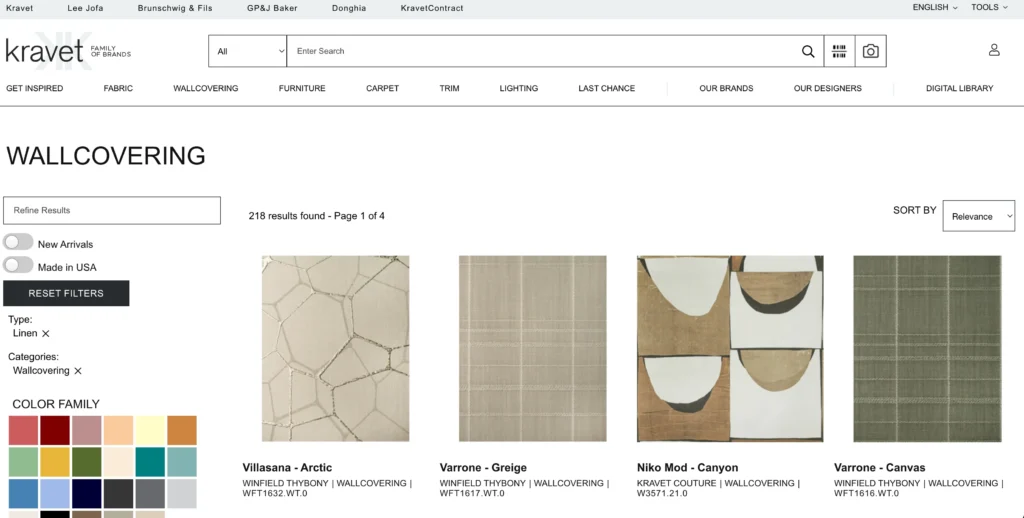Select the light green color swatch
The height and width of the screenshot is (518, 1024).
[24, 462]
